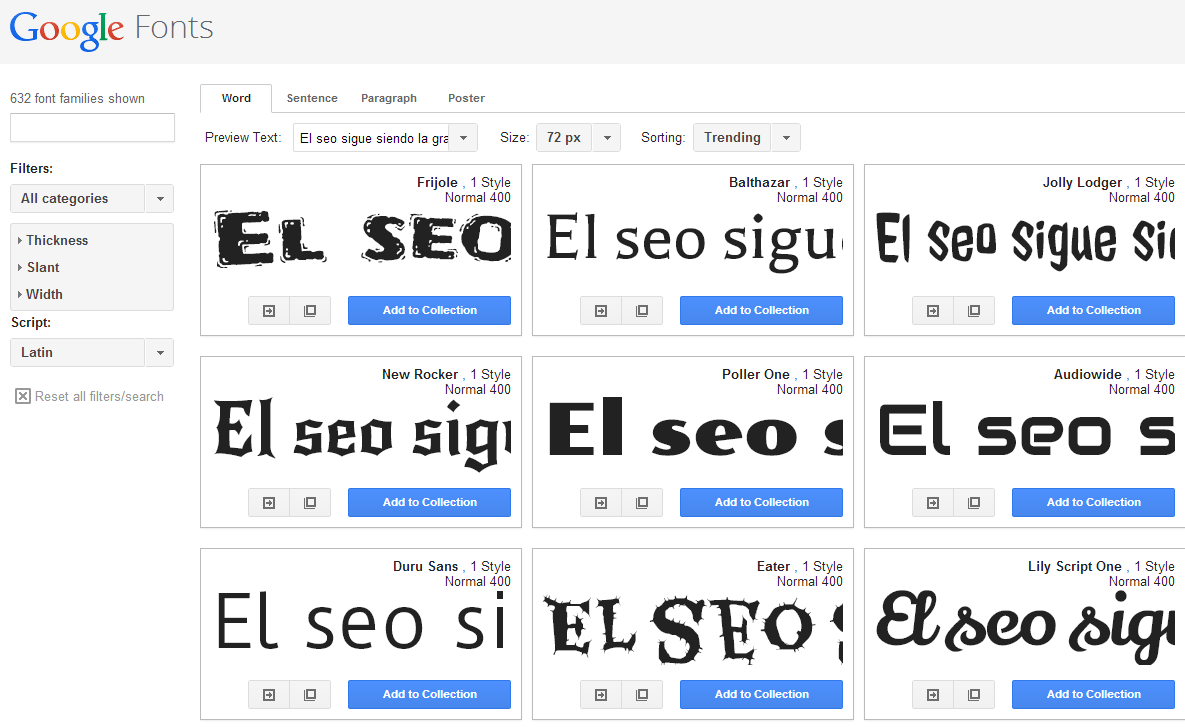
Task: Switch to the Sentence preview tab
Action: coord(311,98)
